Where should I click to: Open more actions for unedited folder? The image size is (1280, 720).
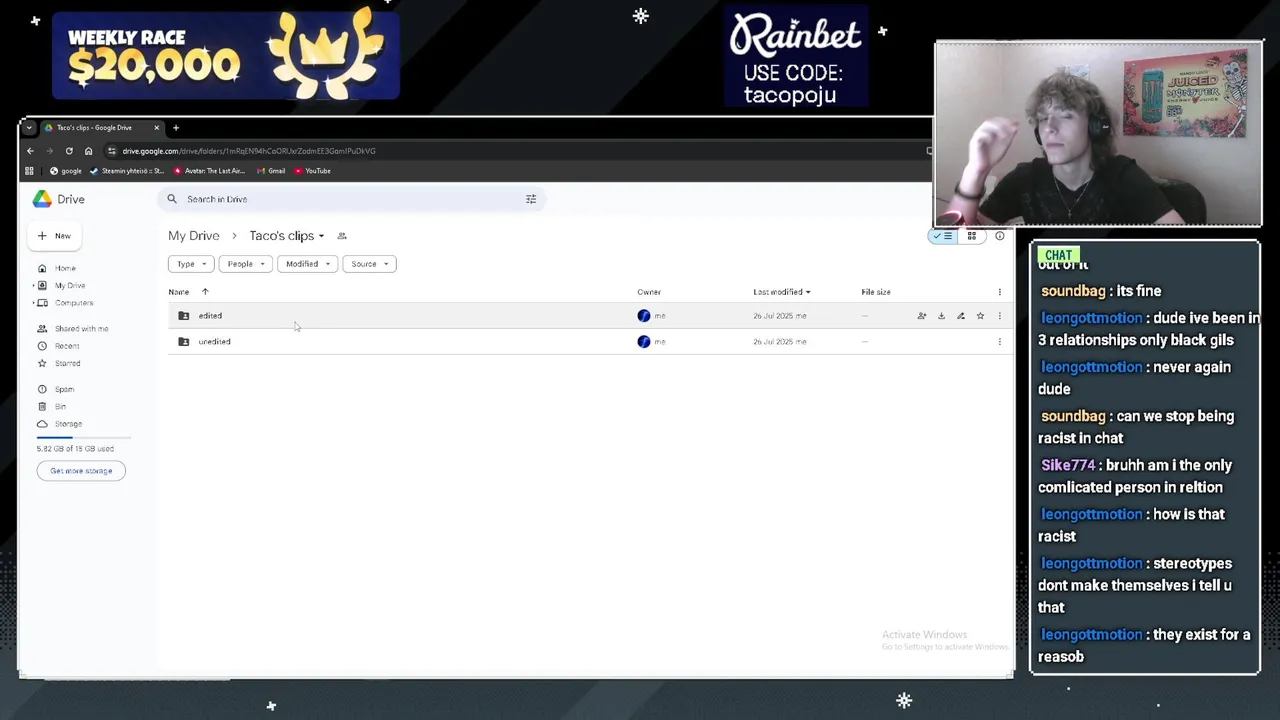point(999,342)
